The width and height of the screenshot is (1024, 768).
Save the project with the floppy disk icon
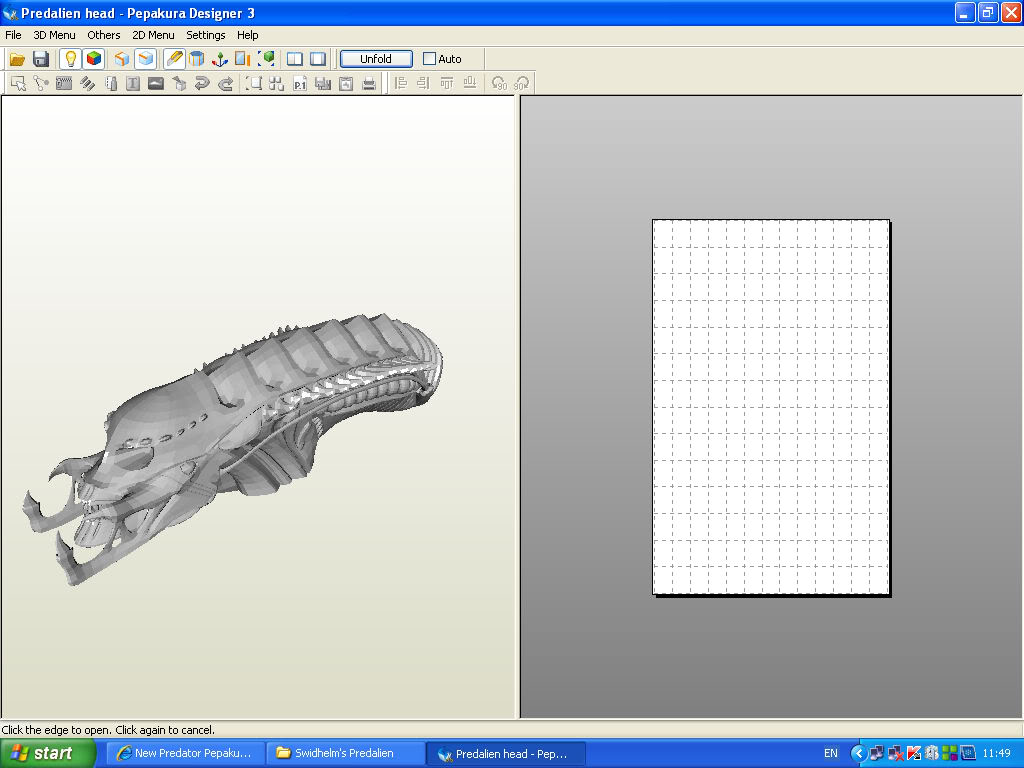[41, 59]
